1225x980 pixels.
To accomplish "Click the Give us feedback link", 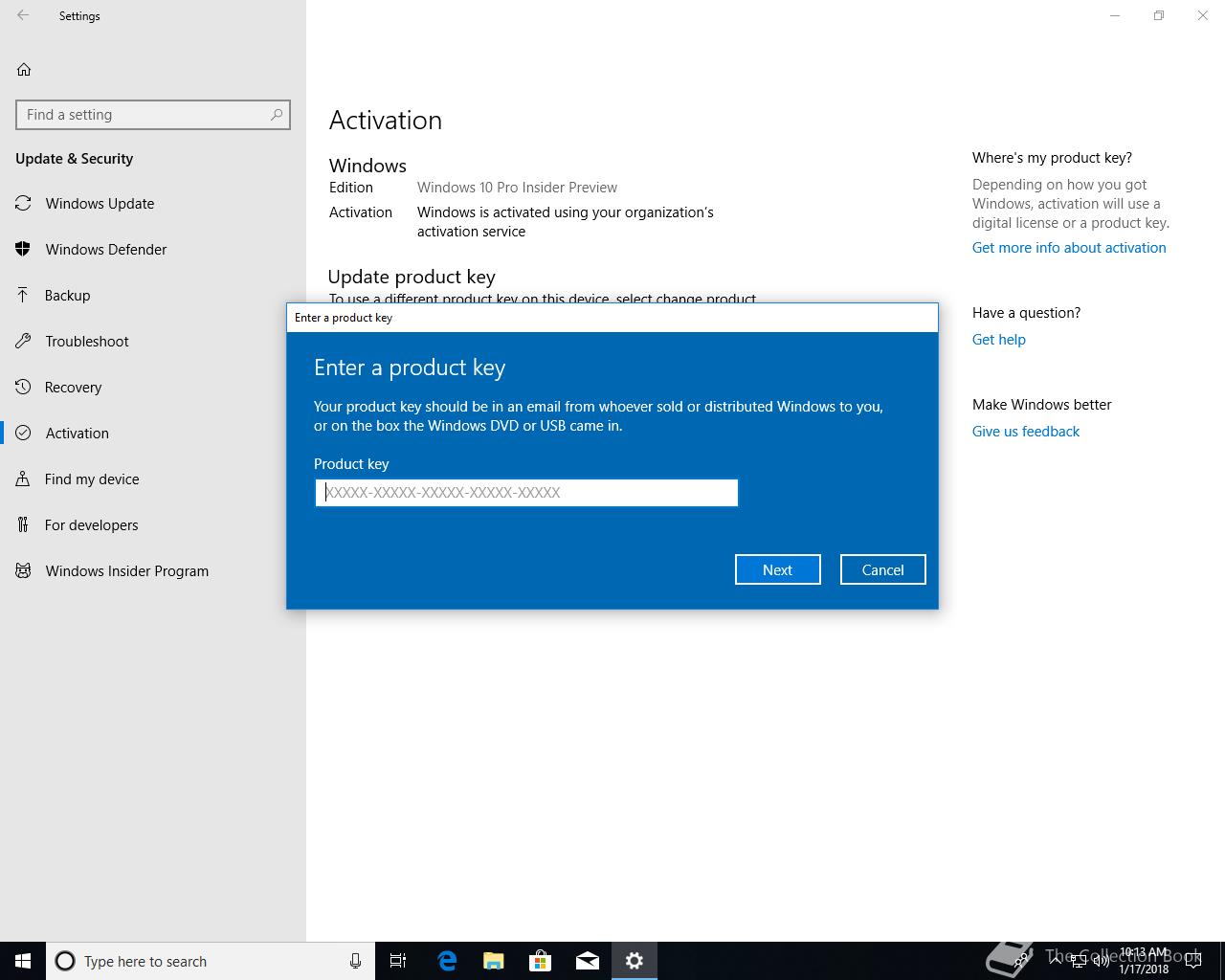I will [1026, 431].
